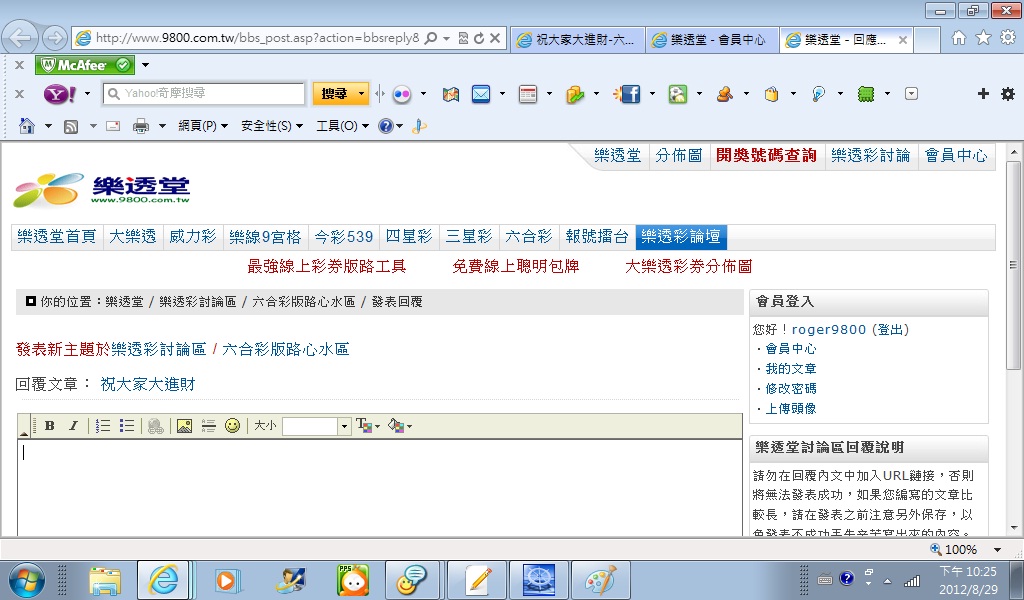Click the printer icon in the command bar
The height and width of the screenshot is (600, 1024).
pyautogui.click(x=141, y=126)
